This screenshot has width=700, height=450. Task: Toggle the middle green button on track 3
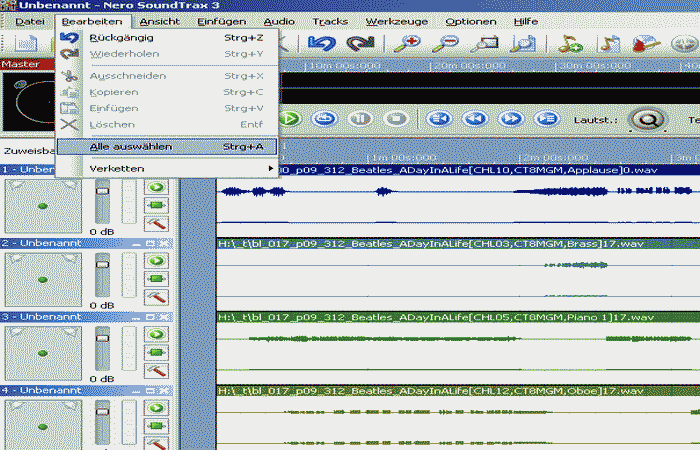click(157, 352)
